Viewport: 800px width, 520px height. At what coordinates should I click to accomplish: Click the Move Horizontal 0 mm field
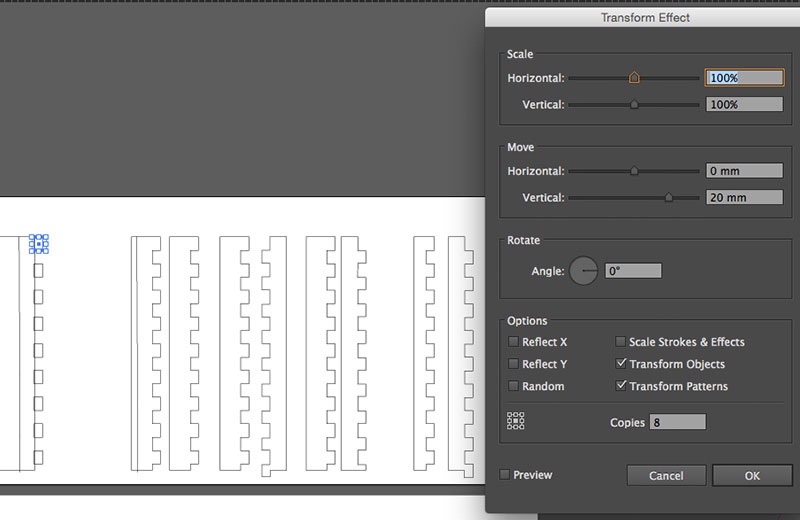(x=744, y=170)
